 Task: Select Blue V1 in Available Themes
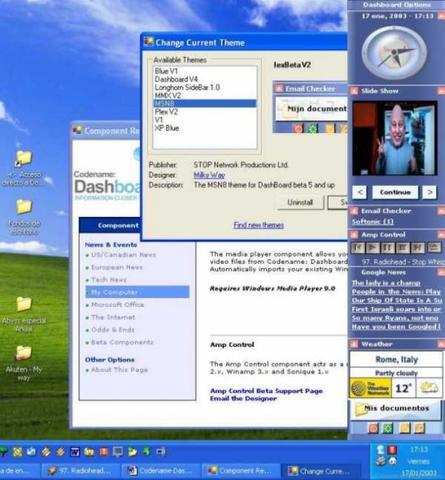[204, 71]
